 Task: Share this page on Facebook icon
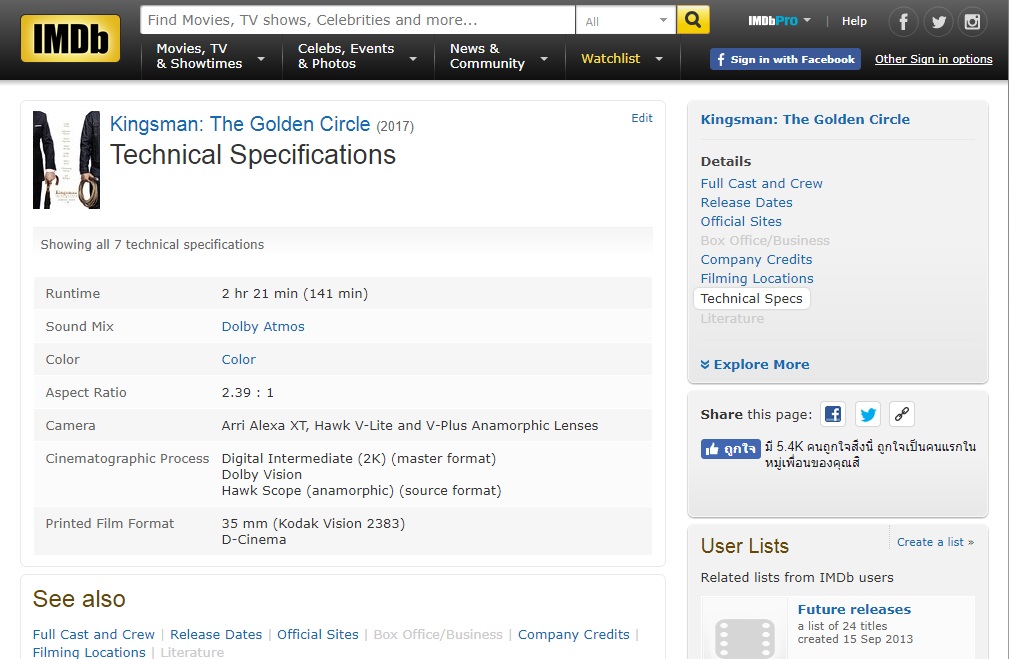pos(833,414)
